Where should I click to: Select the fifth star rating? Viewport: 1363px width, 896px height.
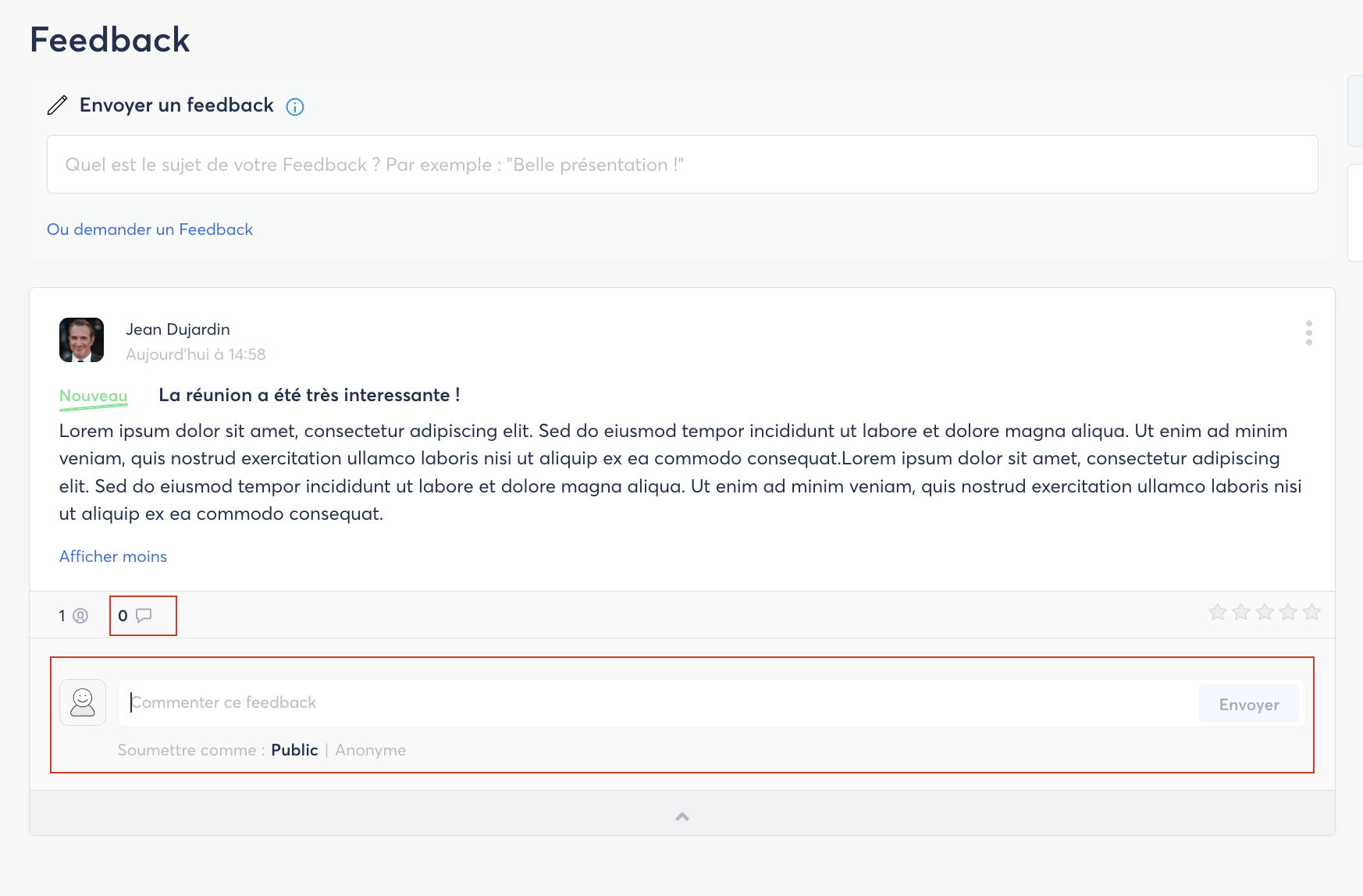coord(1311,612)
